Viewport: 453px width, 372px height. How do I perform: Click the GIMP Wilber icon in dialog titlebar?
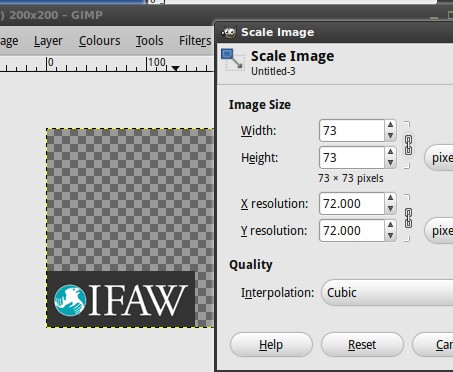pos(229,32)
